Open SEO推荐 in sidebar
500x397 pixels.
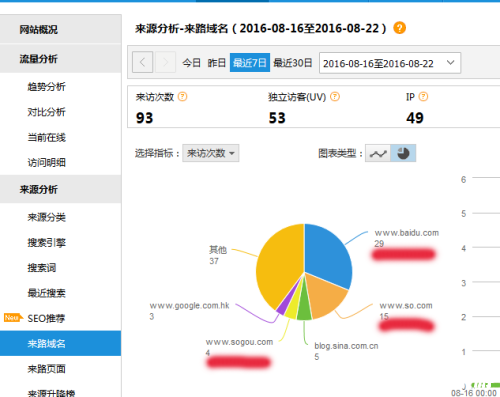46,318
